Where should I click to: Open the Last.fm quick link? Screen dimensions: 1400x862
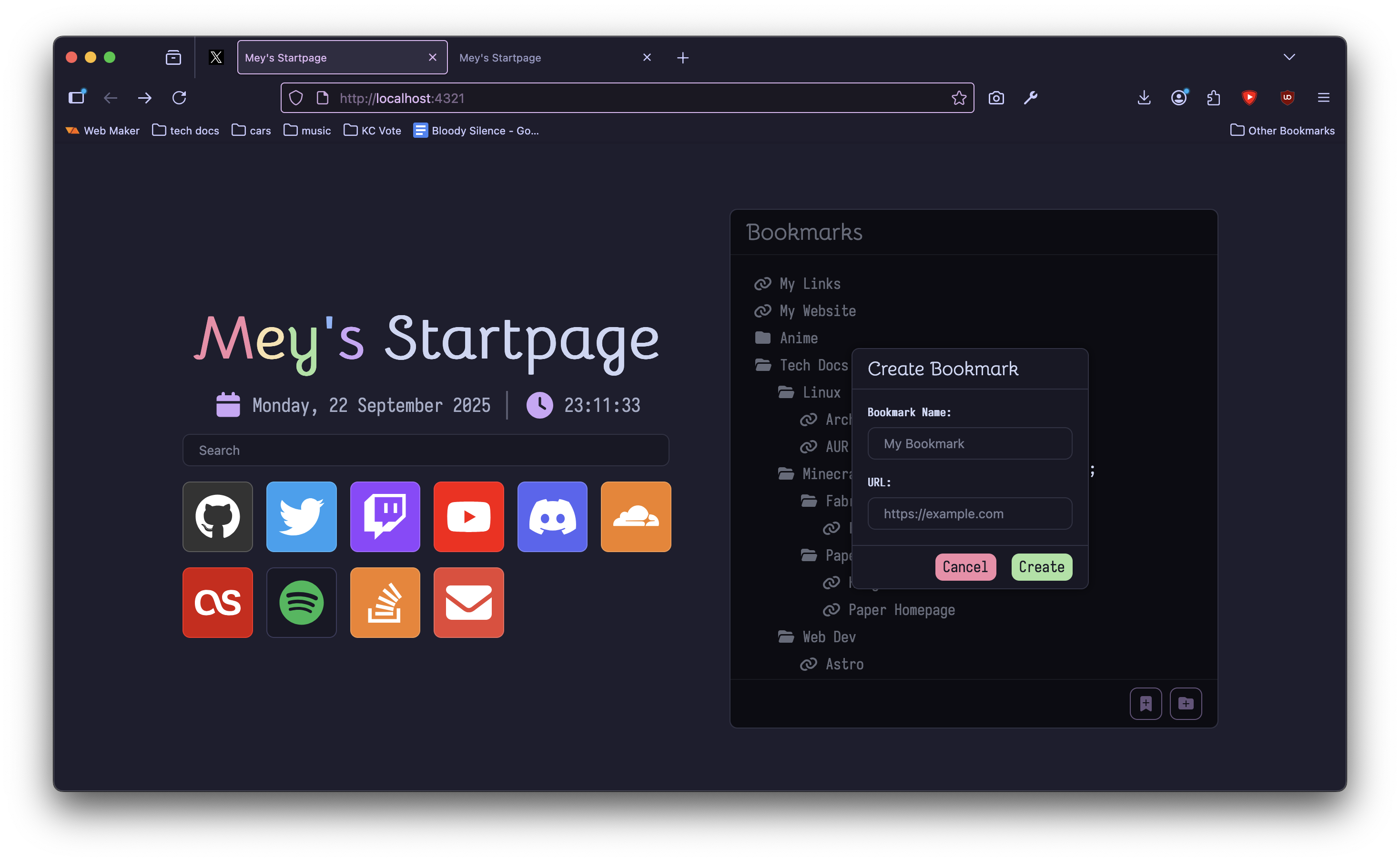217,602
